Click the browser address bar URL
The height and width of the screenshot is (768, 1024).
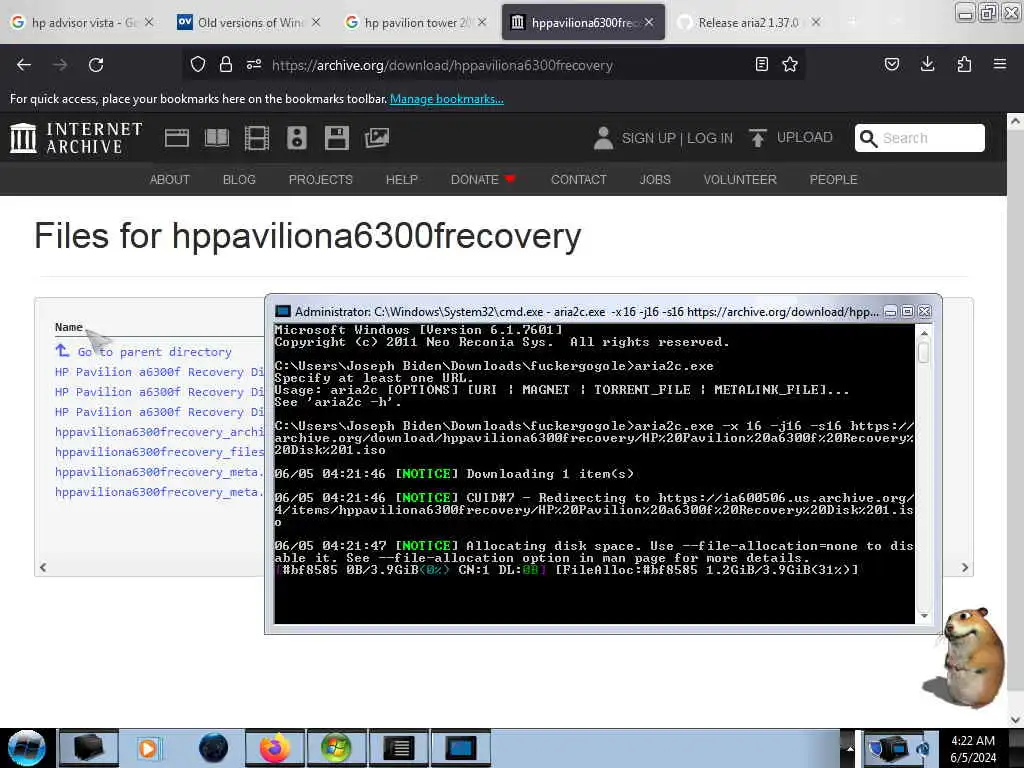pos(442,65)
